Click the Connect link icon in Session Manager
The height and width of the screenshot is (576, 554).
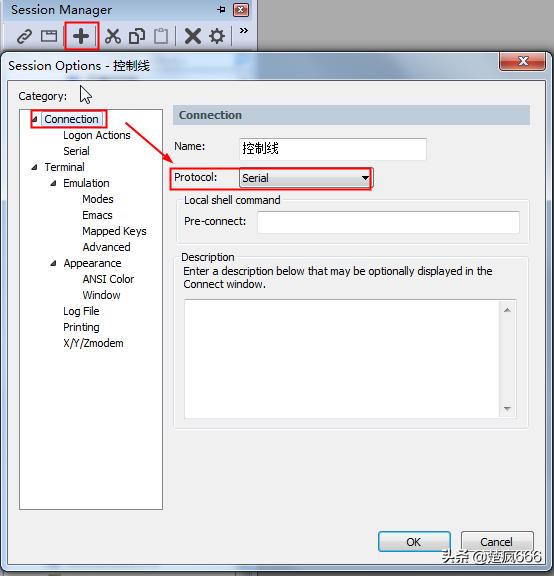tap(25, 36)
